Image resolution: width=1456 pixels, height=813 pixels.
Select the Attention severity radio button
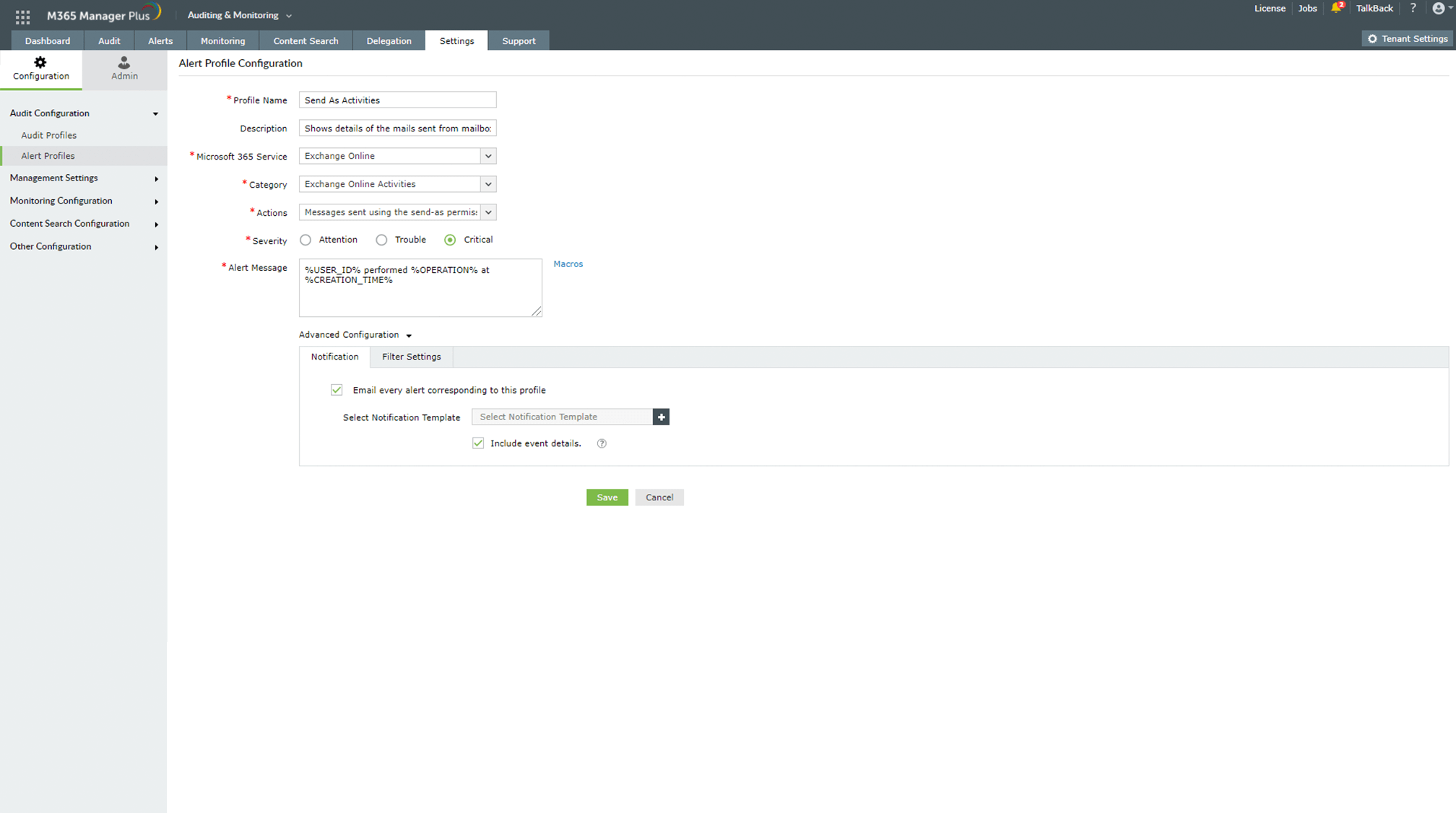coord(306,240)
